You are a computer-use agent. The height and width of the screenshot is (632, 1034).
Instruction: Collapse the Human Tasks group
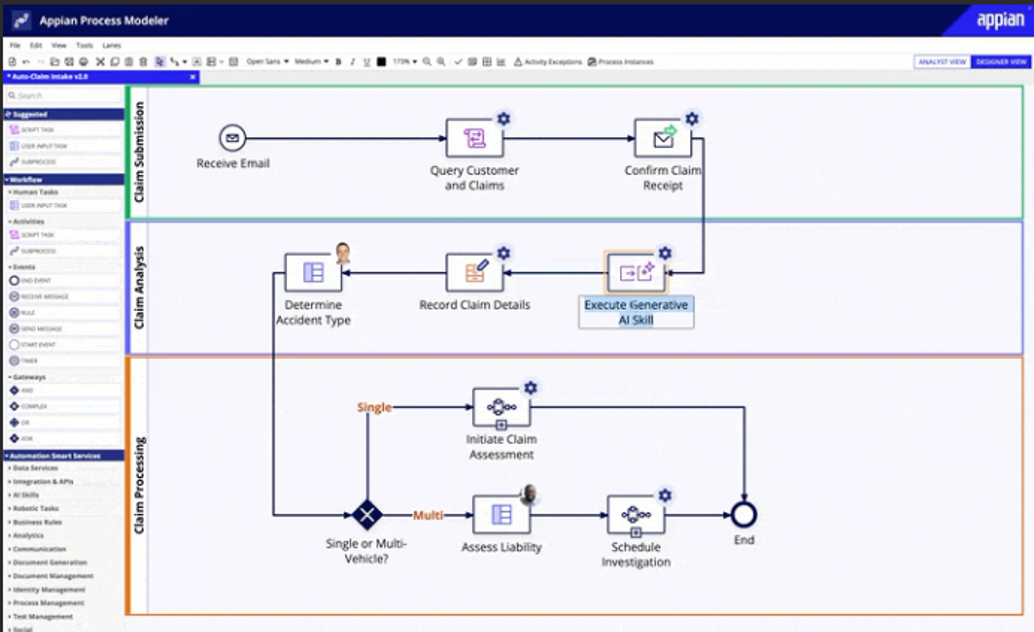pos(33,192)
